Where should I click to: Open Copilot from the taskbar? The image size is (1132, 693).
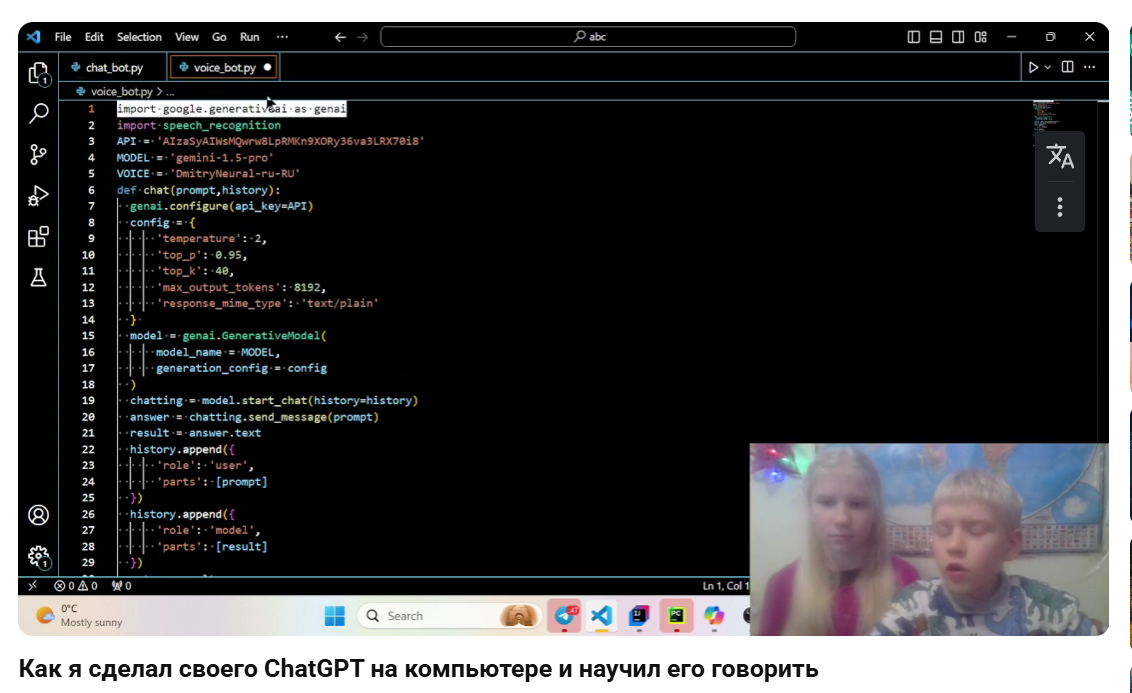click(x=713, y=616)
